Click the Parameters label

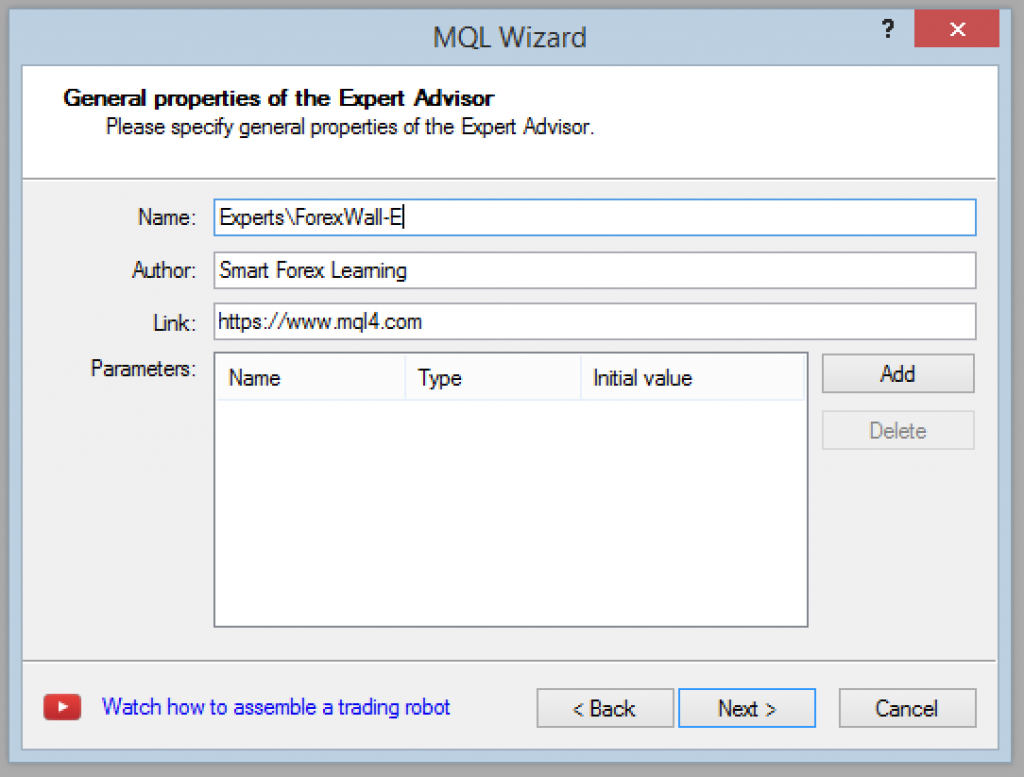click(143, 369)
